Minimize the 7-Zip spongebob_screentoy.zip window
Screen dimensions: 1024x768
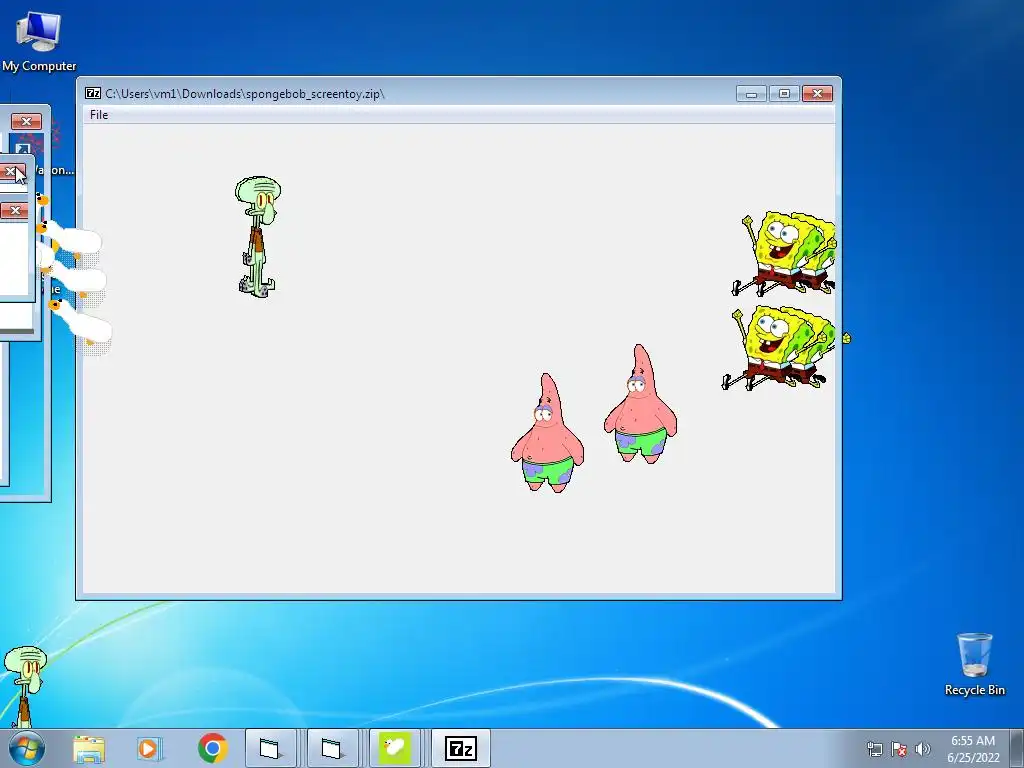click(x=751, y=94)
